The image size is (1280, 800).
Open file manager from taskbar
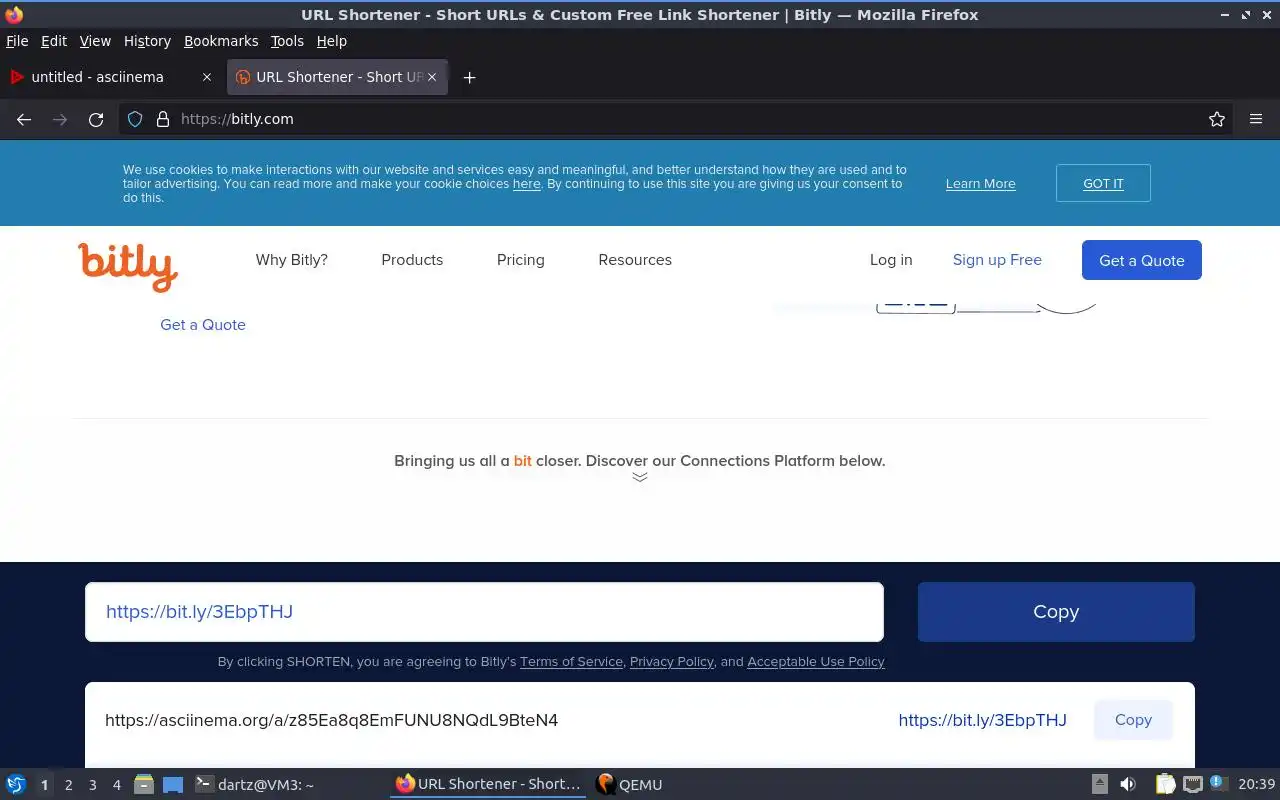144,785
